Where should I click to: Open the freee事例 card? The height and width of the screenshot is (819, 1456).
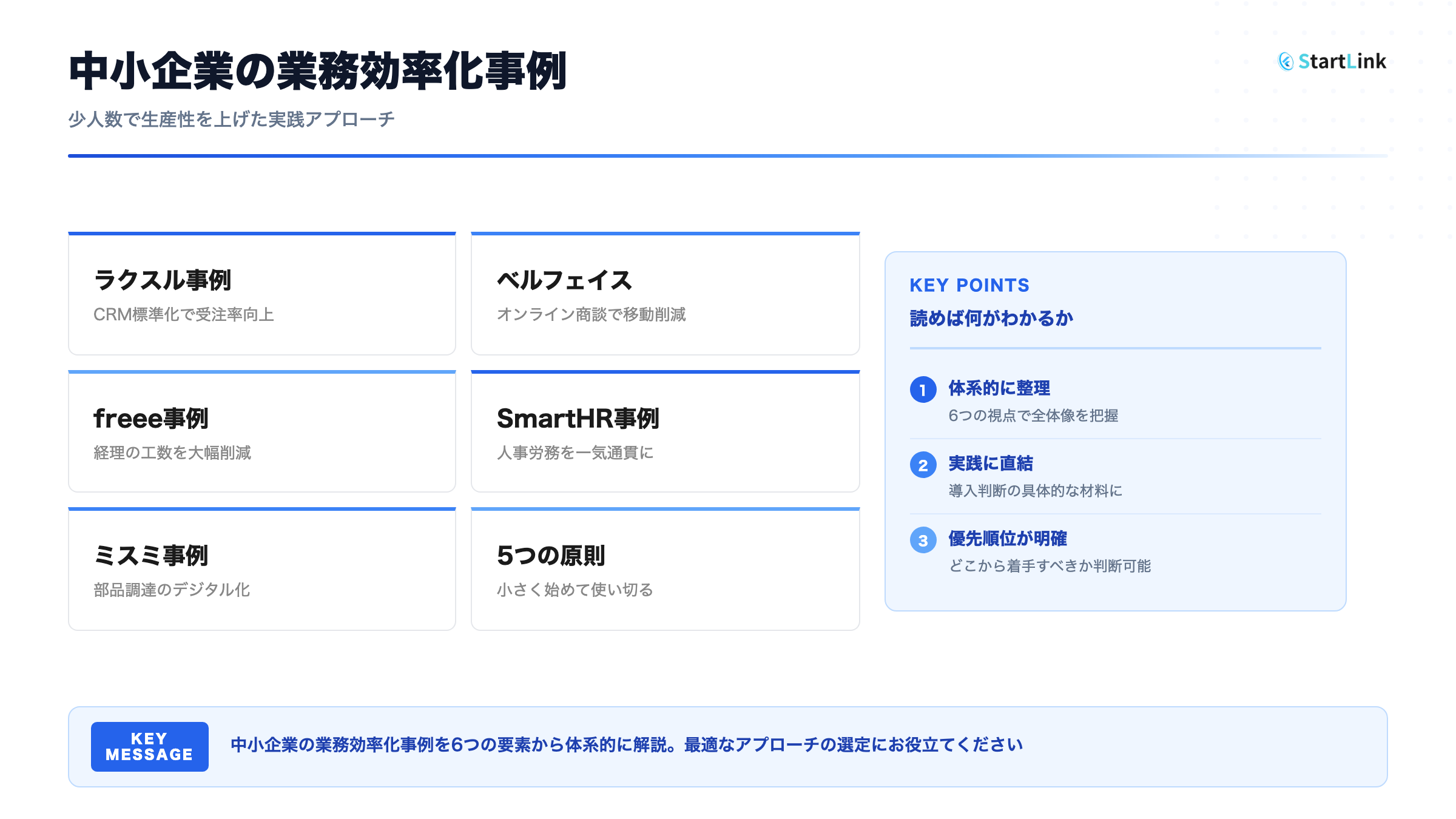(x=262, y=432)
